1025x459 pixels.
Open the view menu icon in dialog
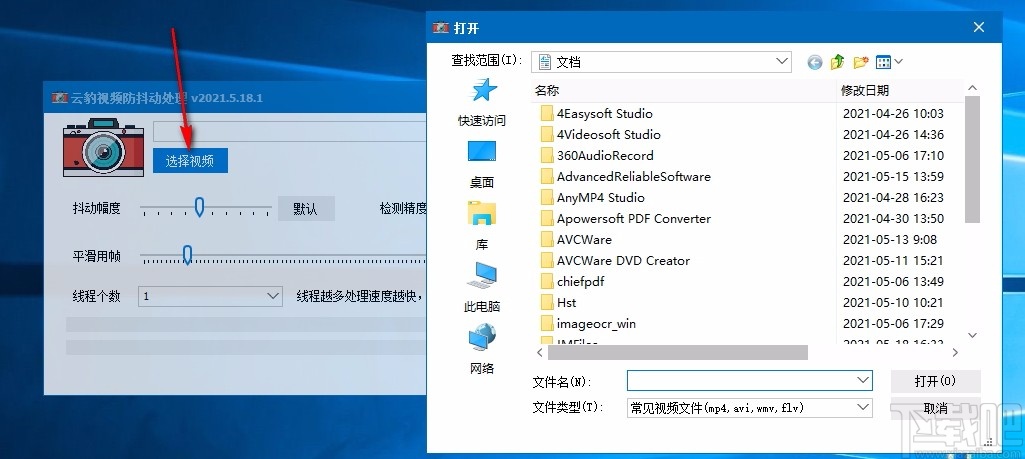point(889,62)
